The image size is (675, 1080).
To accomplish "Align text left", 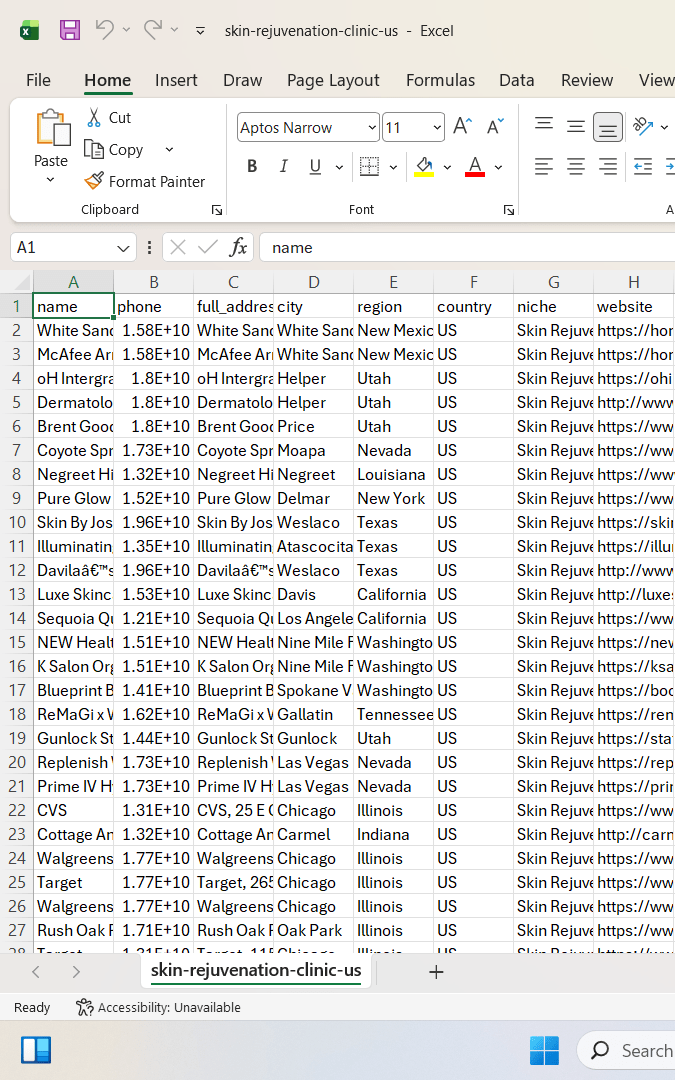I will tap(543, 166).
